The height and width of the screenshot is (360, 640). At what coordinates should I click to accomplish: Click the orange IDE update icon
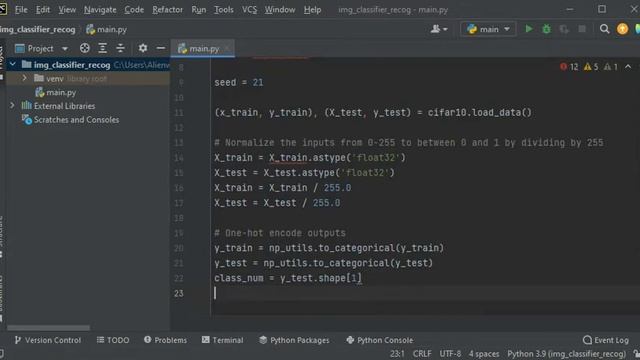pos(622,29)
